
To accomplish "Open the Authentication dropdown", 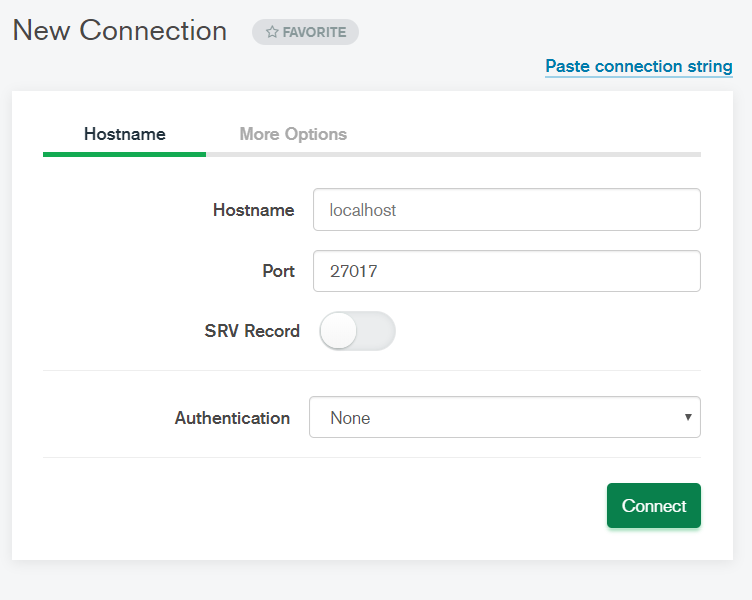I will [505, 417].
